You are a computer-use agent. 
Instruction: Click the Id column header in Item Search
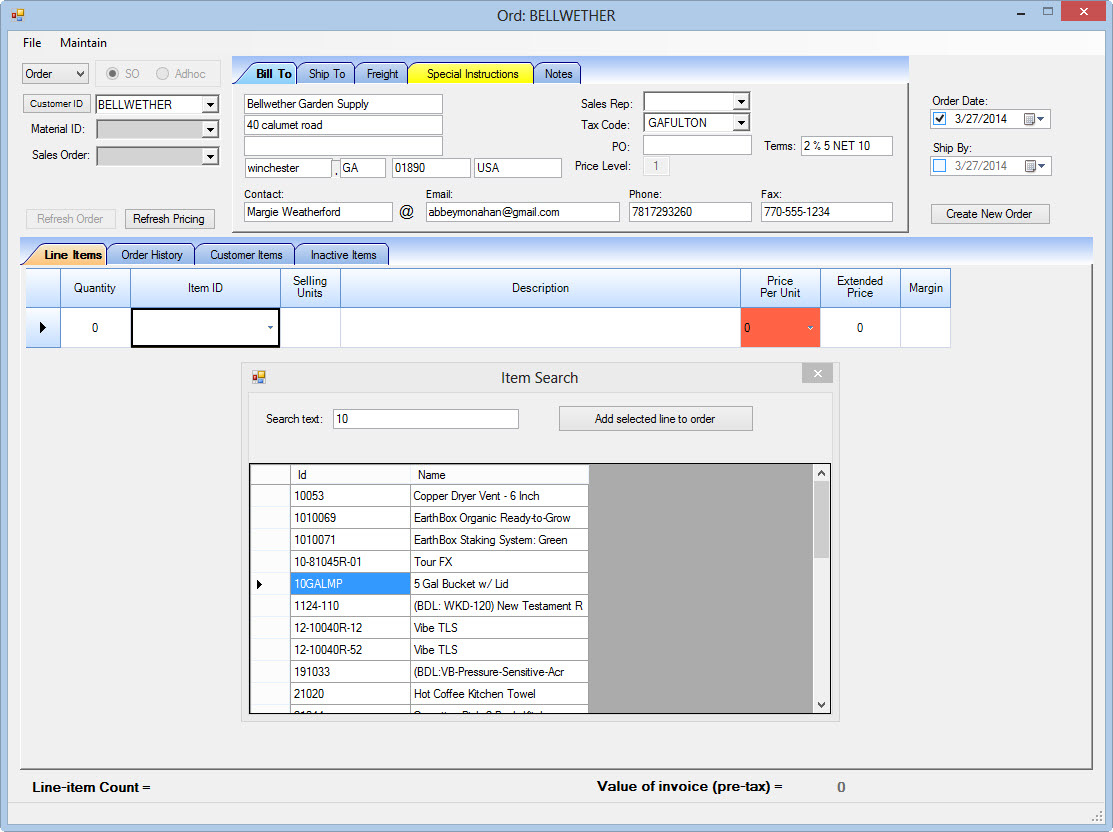pyautogui.click(x=350, y=475)
